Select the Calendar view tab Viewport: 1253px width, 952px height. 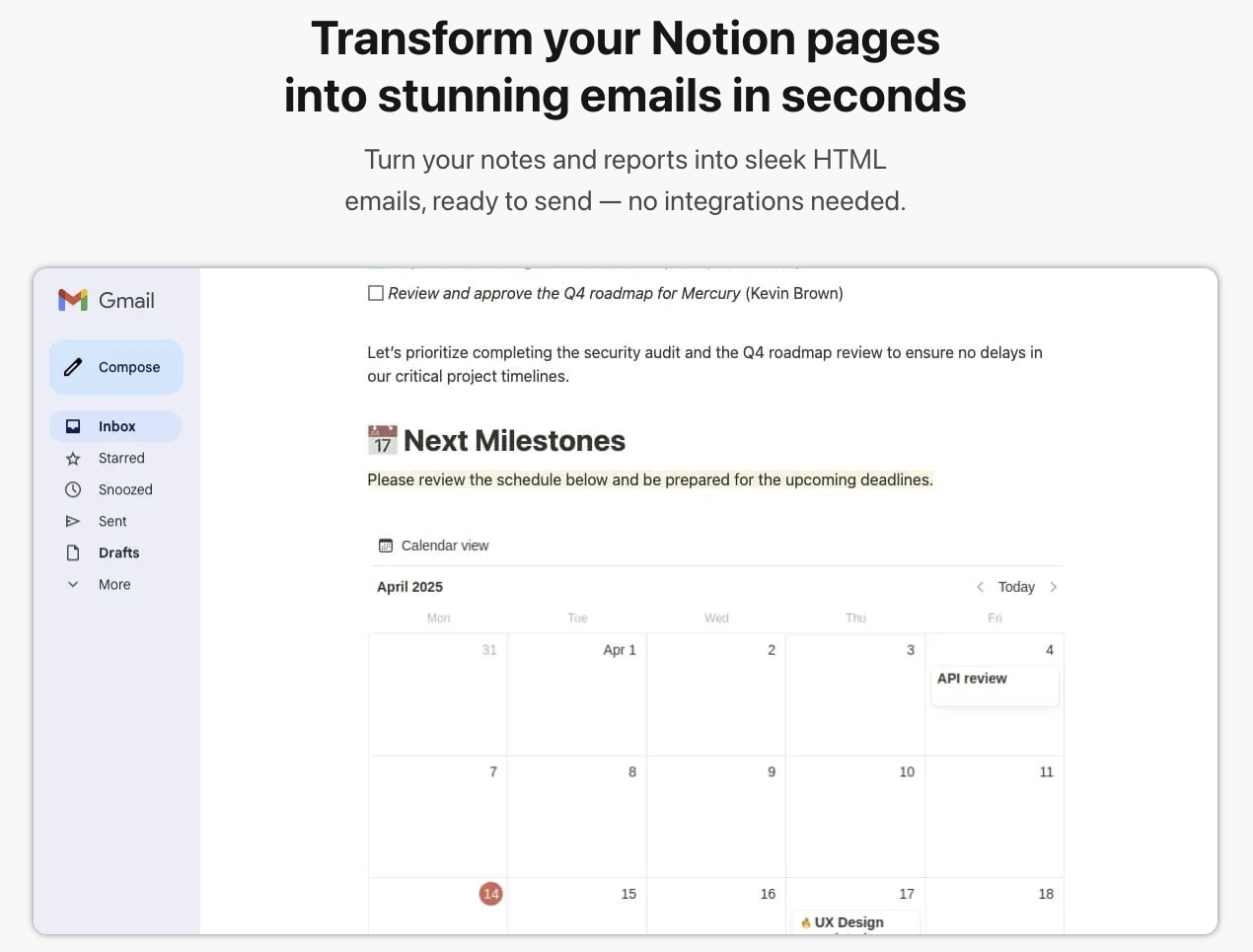click(434, 546)
